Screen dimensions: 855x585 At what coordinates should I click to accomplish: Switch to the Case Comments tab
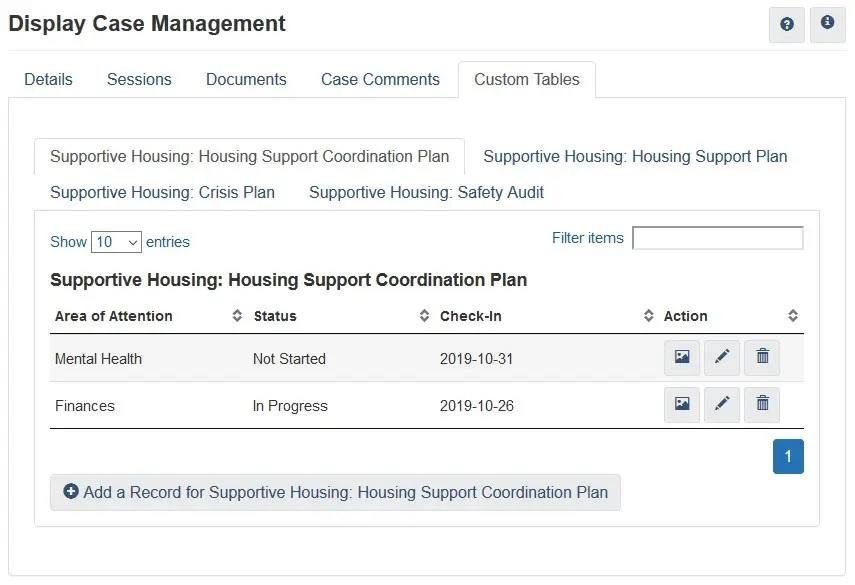click(x=380, y=79)
